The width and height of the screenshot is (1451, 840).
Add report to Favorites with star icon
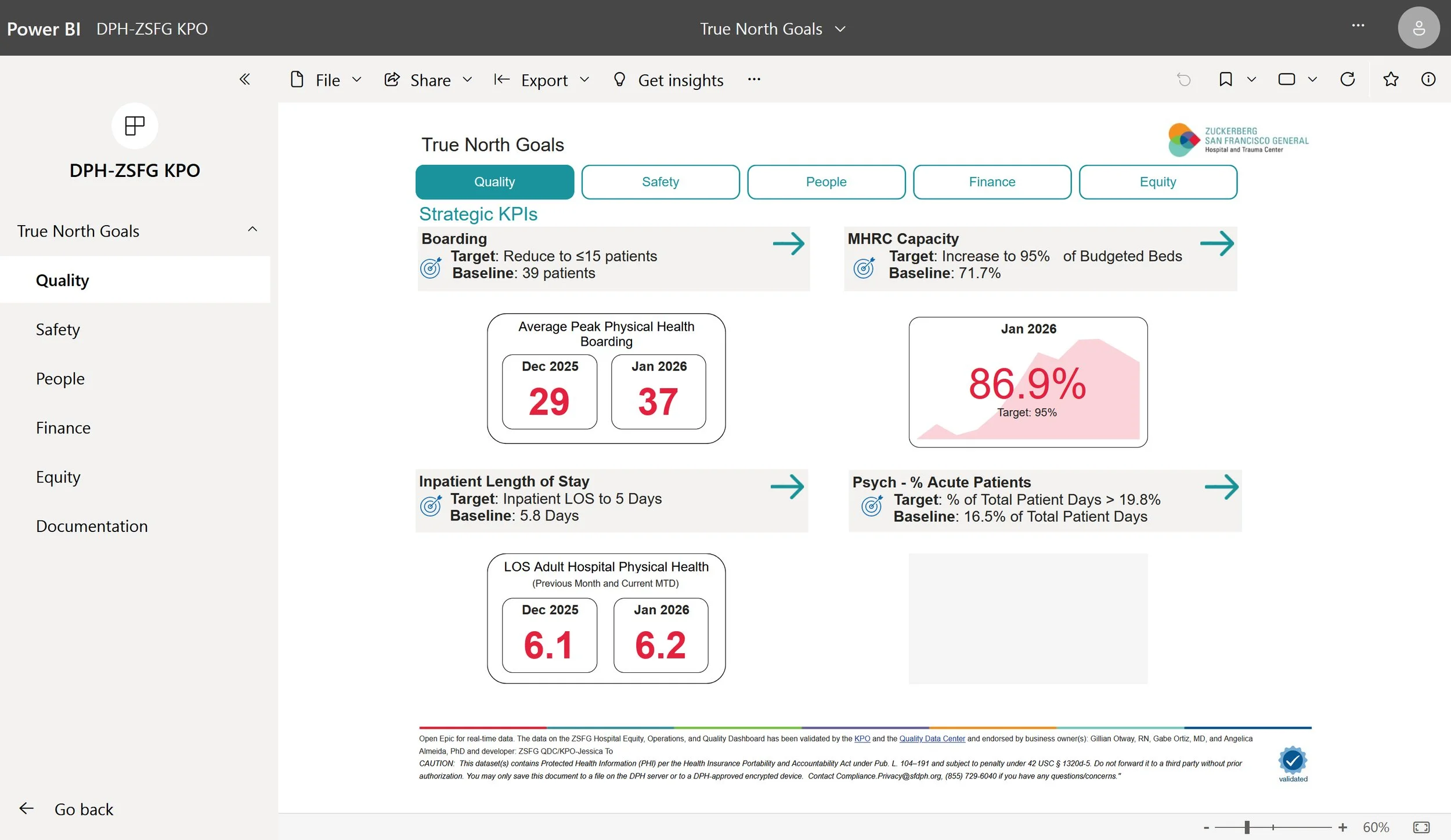point(1391,79)
